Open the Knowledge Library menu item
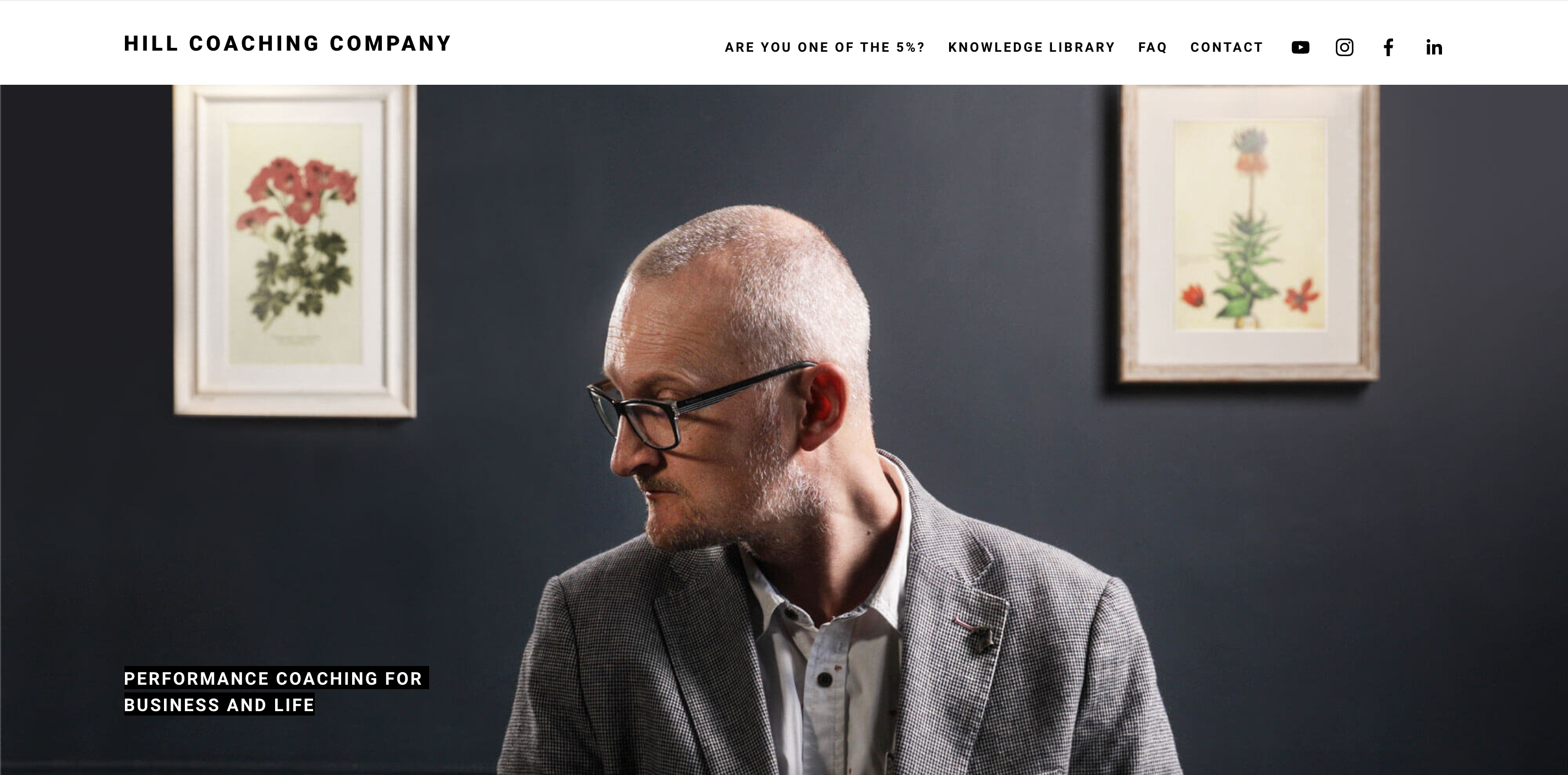 pyautogui.click(x=1032, y=47)
